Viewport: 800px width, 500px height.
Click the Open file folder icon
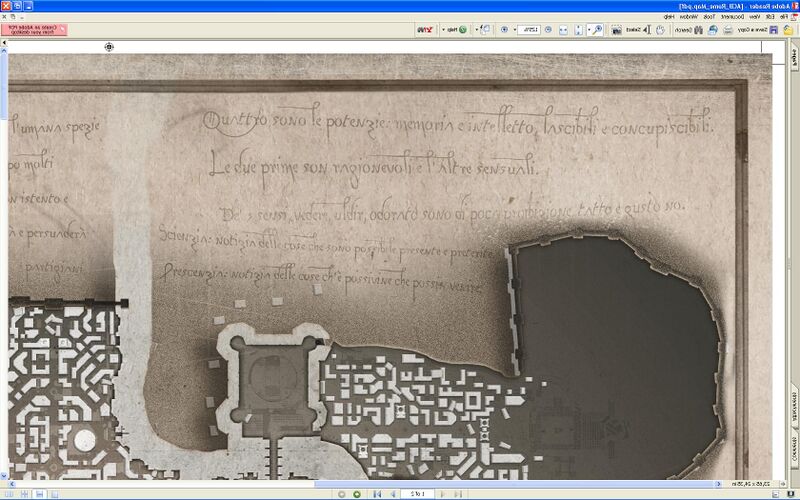(788, 30)
